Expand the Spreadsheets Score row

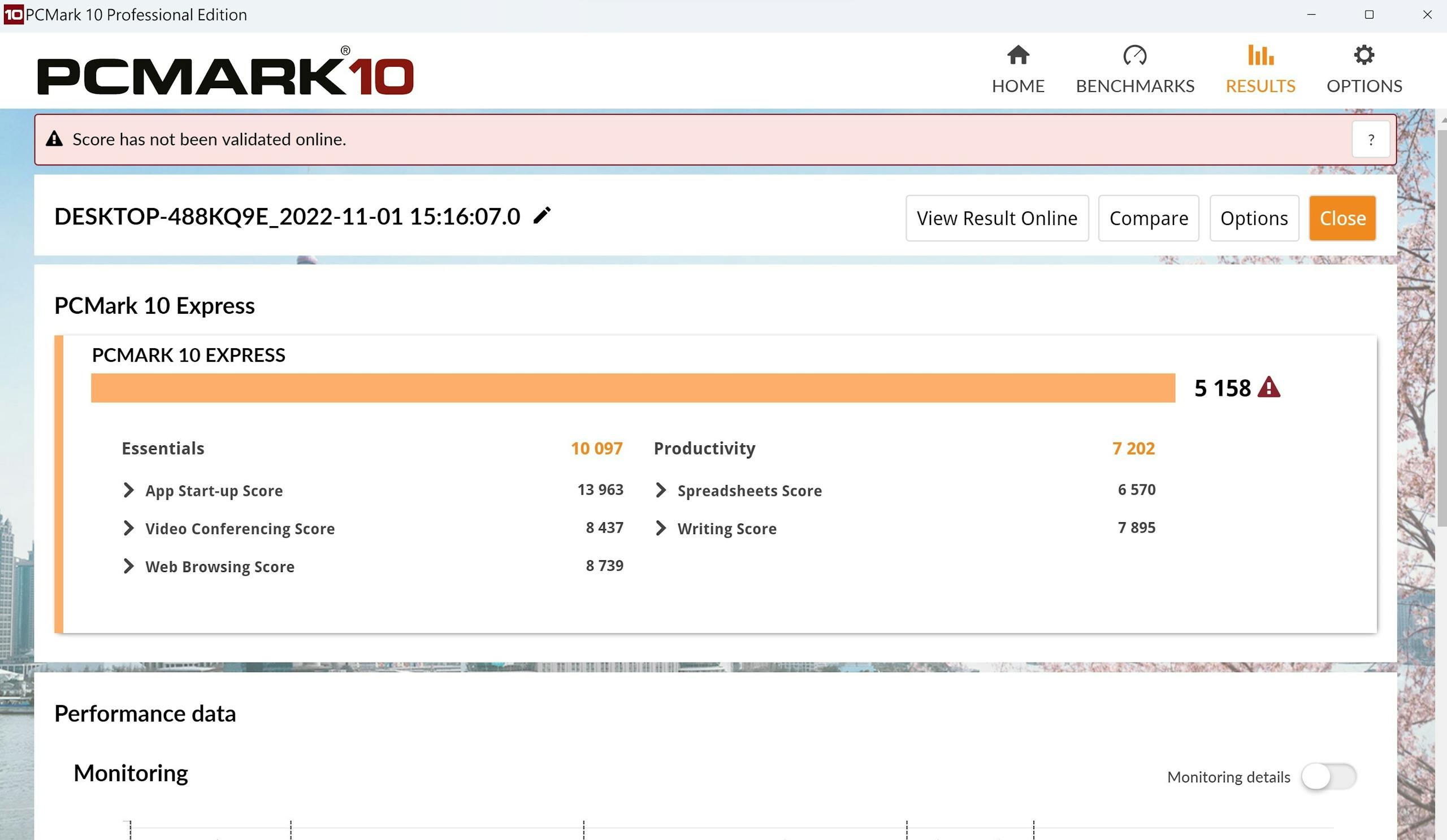coord(661,490)
